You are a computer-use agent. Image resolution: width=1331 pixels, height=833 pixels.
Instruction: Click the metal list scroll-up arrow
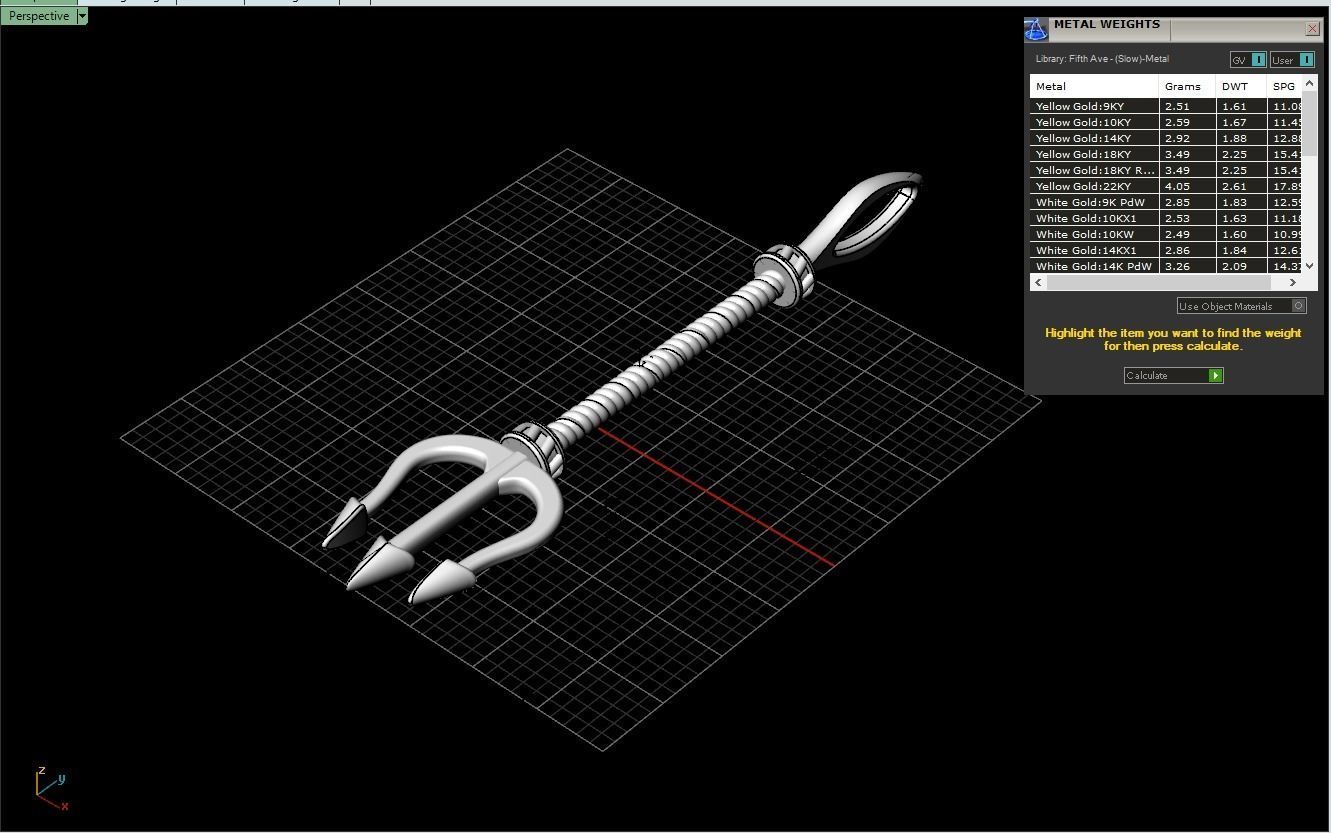(1310, 83)
